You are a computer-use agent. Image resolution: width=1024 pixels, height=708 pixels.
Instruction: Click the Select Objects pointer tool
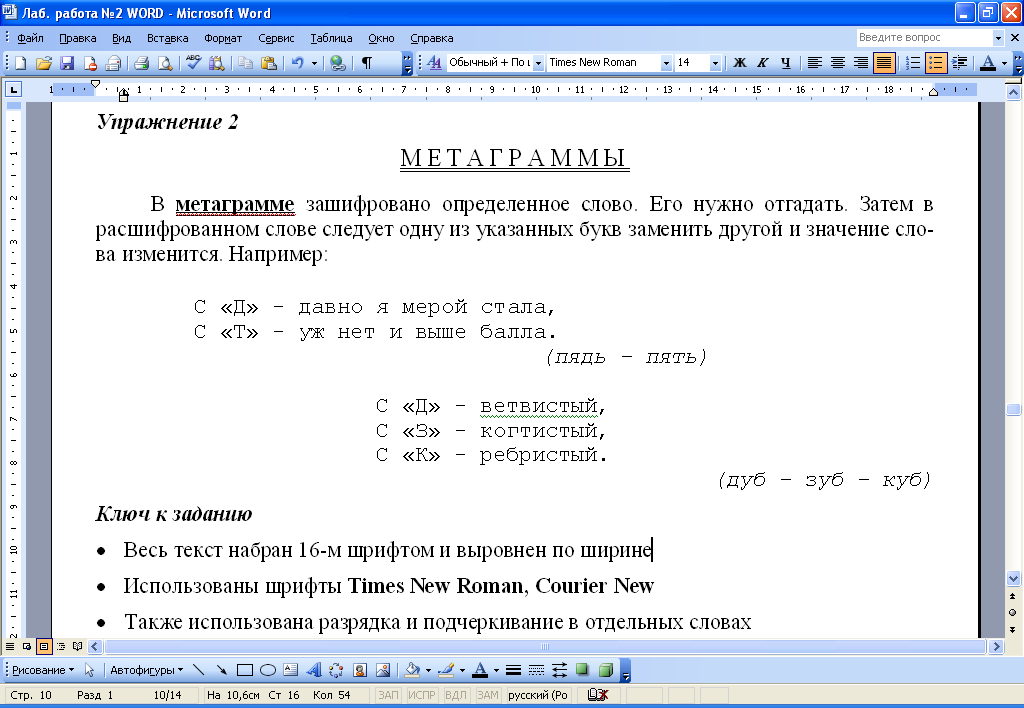coord(89,670)
